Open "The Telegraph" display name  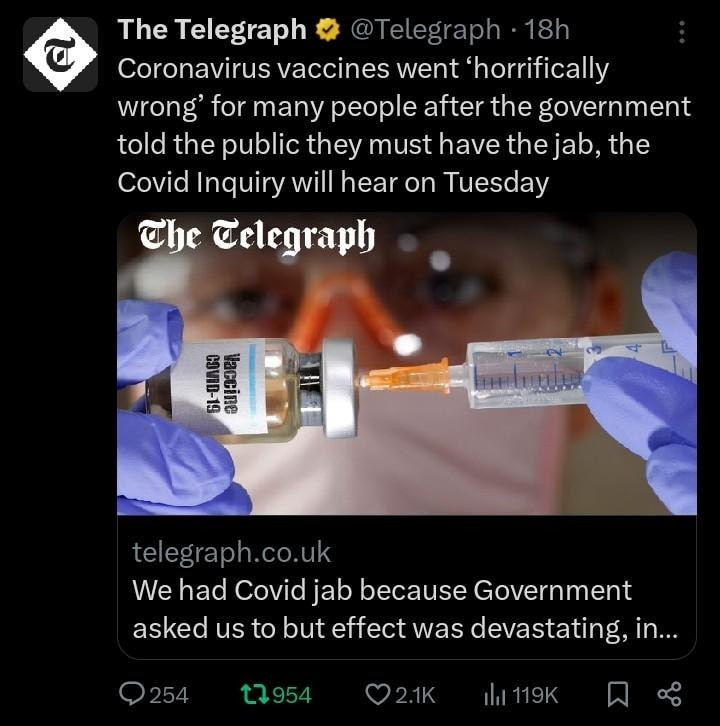[212, 30]
